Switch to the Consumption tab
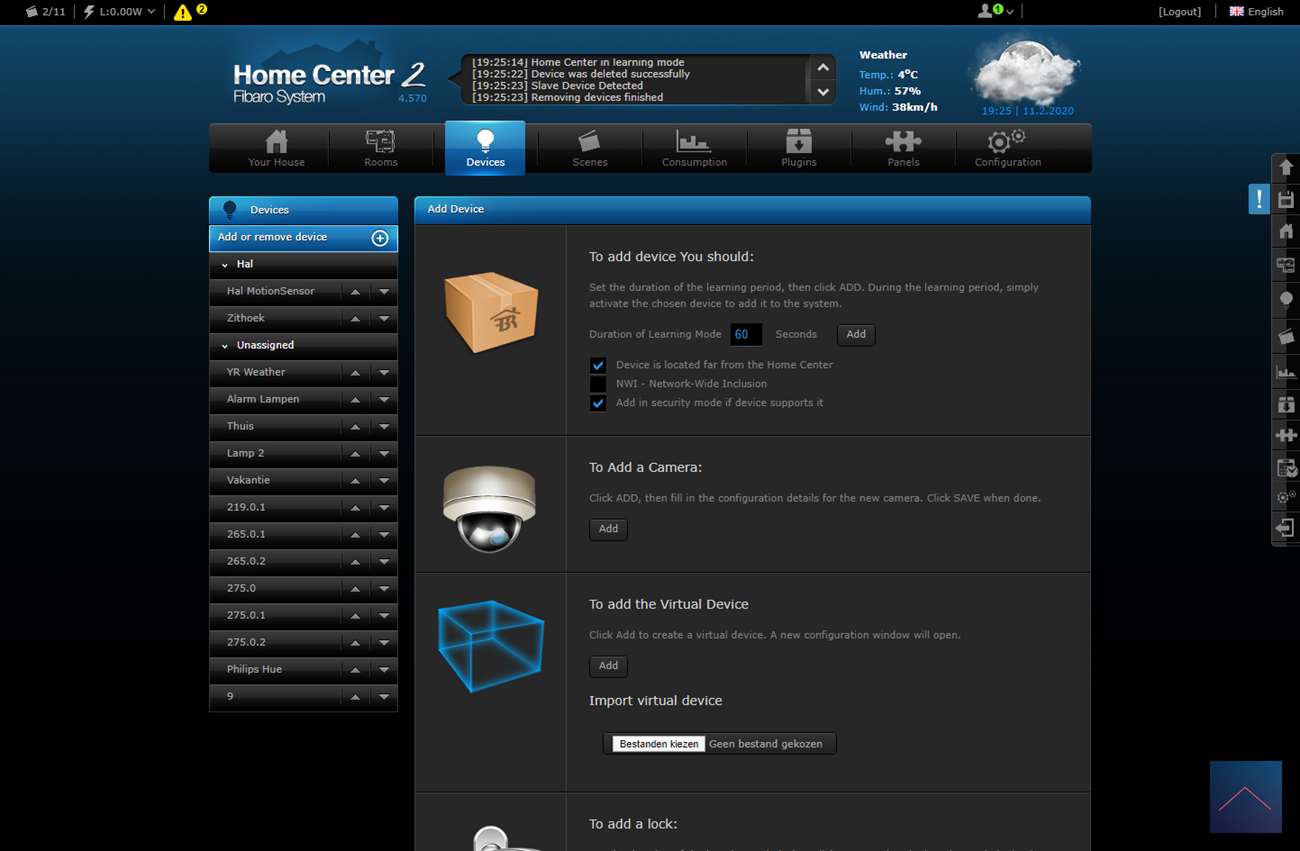1300x851 pixels. click(694, 148)
